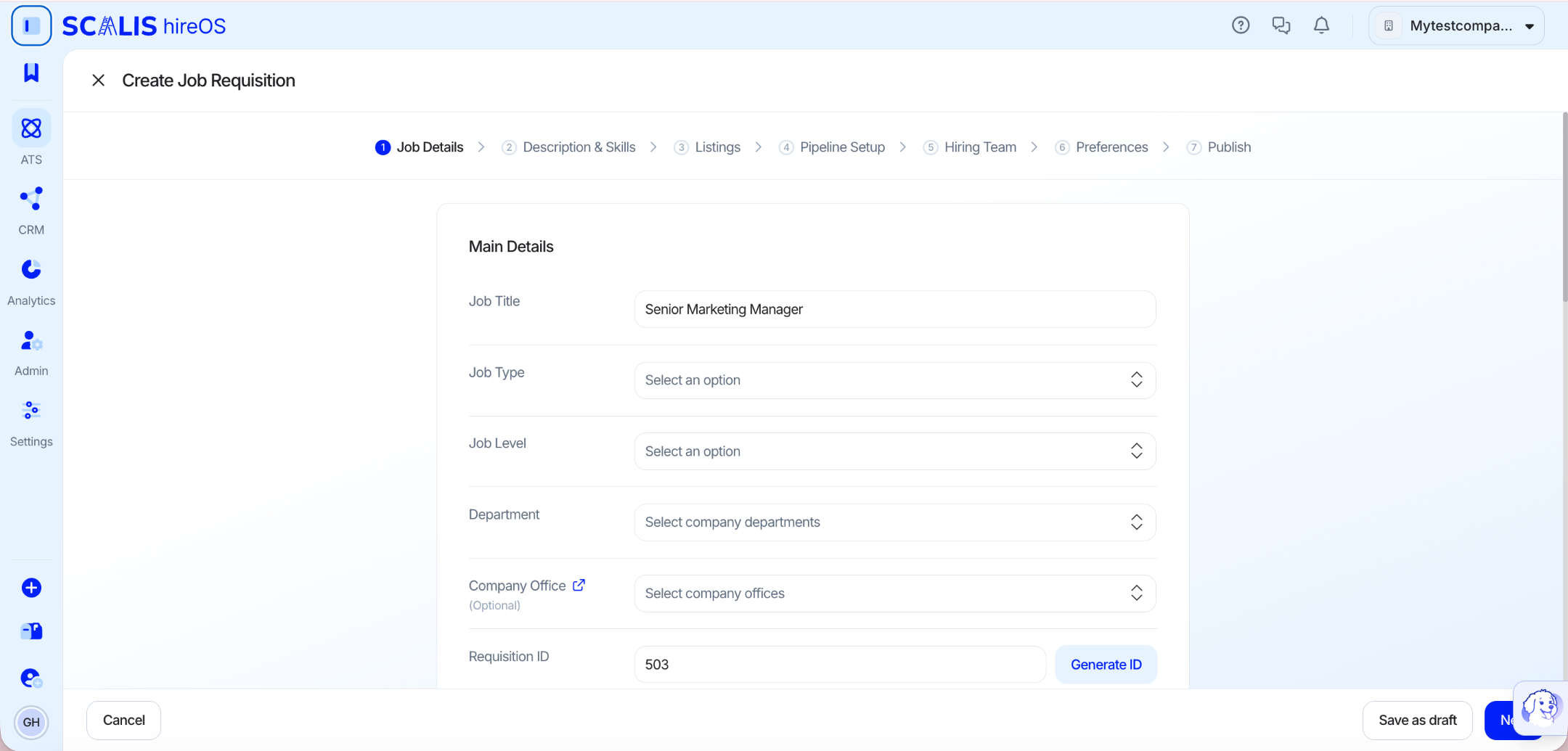Open the bookmark icon in sidebar
This screenshot has width=1568, height=751.
pos(31,72)
